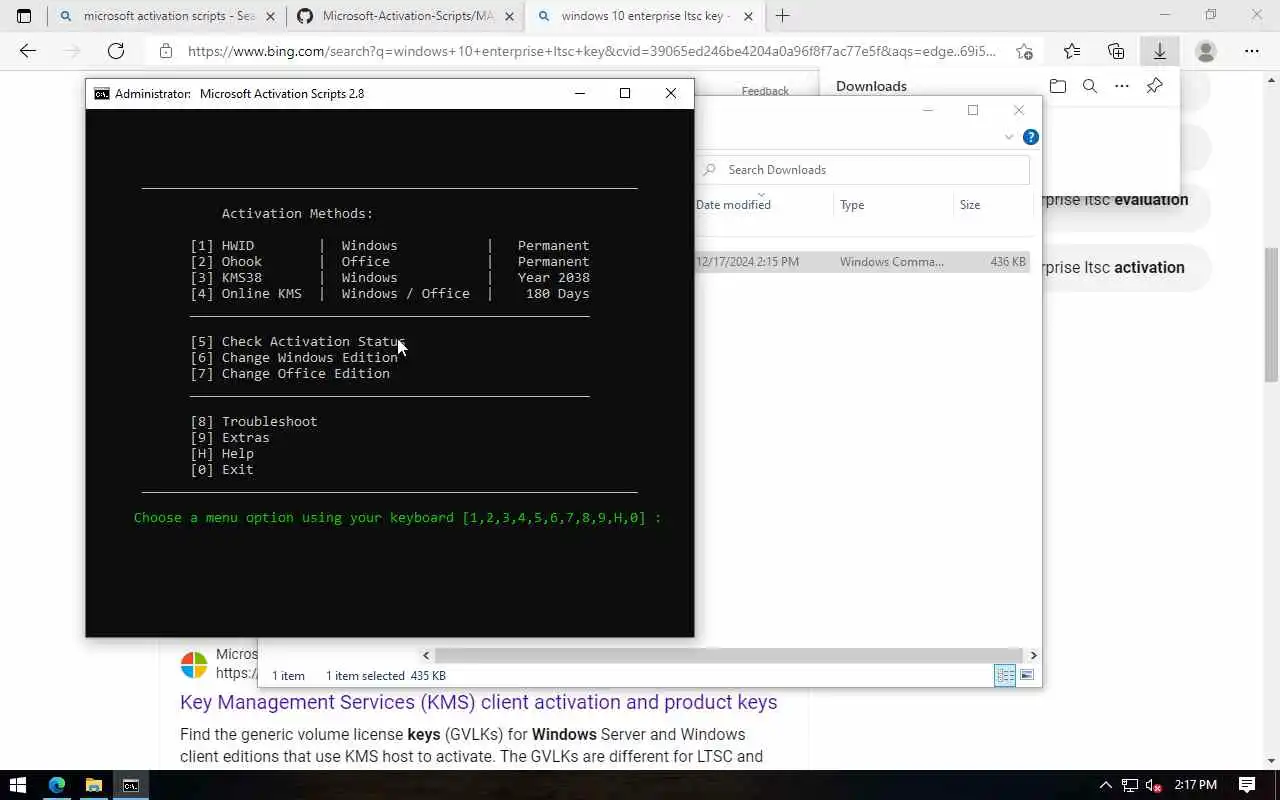The image size is (1280, 800).
Task: Click the Exit option line
Action: [x=222, y=469]
